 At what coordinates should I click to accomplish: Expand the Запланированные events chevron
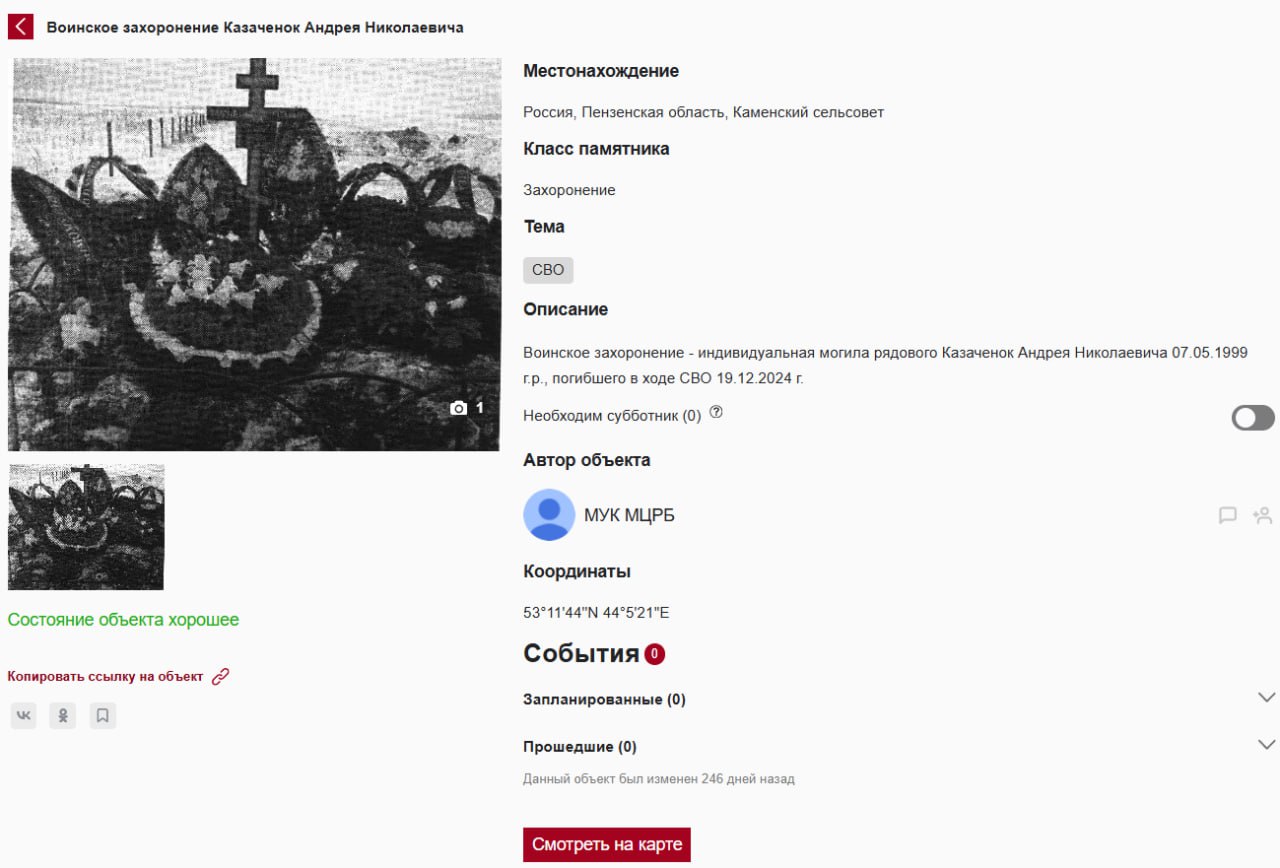click(x=1266, y=697)
